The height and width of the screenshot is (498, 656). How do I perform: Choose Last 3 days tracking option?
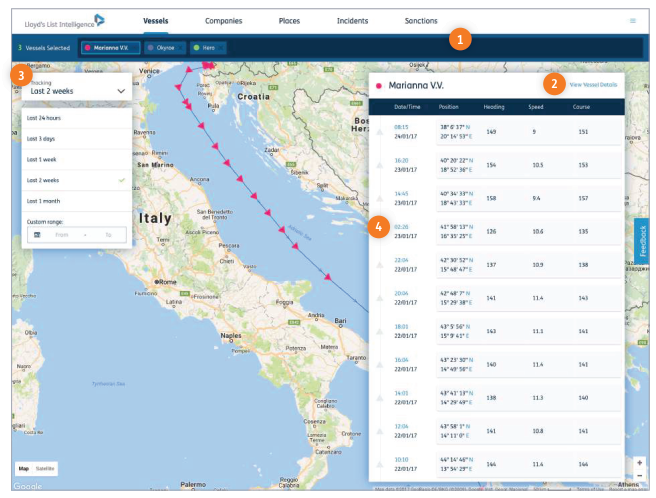tap(77, 139)
